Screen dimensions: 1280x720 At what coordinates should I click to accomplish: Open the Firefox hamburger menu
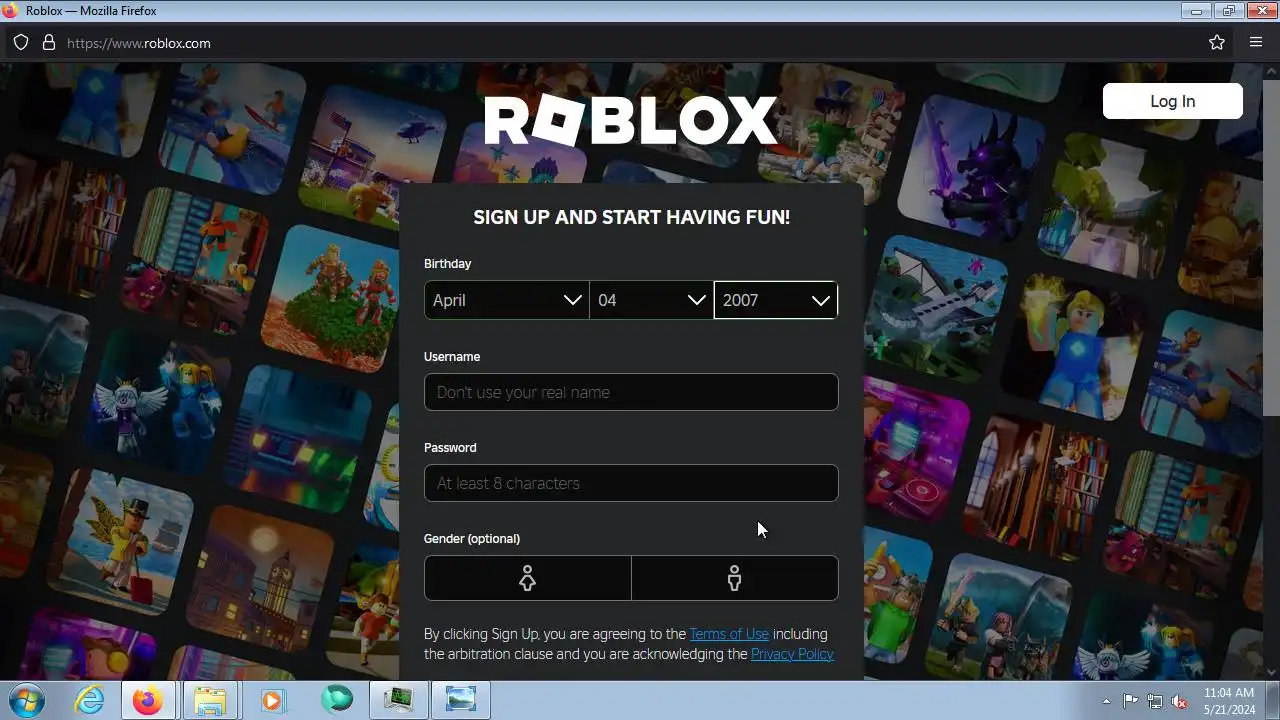(1256, 43)
